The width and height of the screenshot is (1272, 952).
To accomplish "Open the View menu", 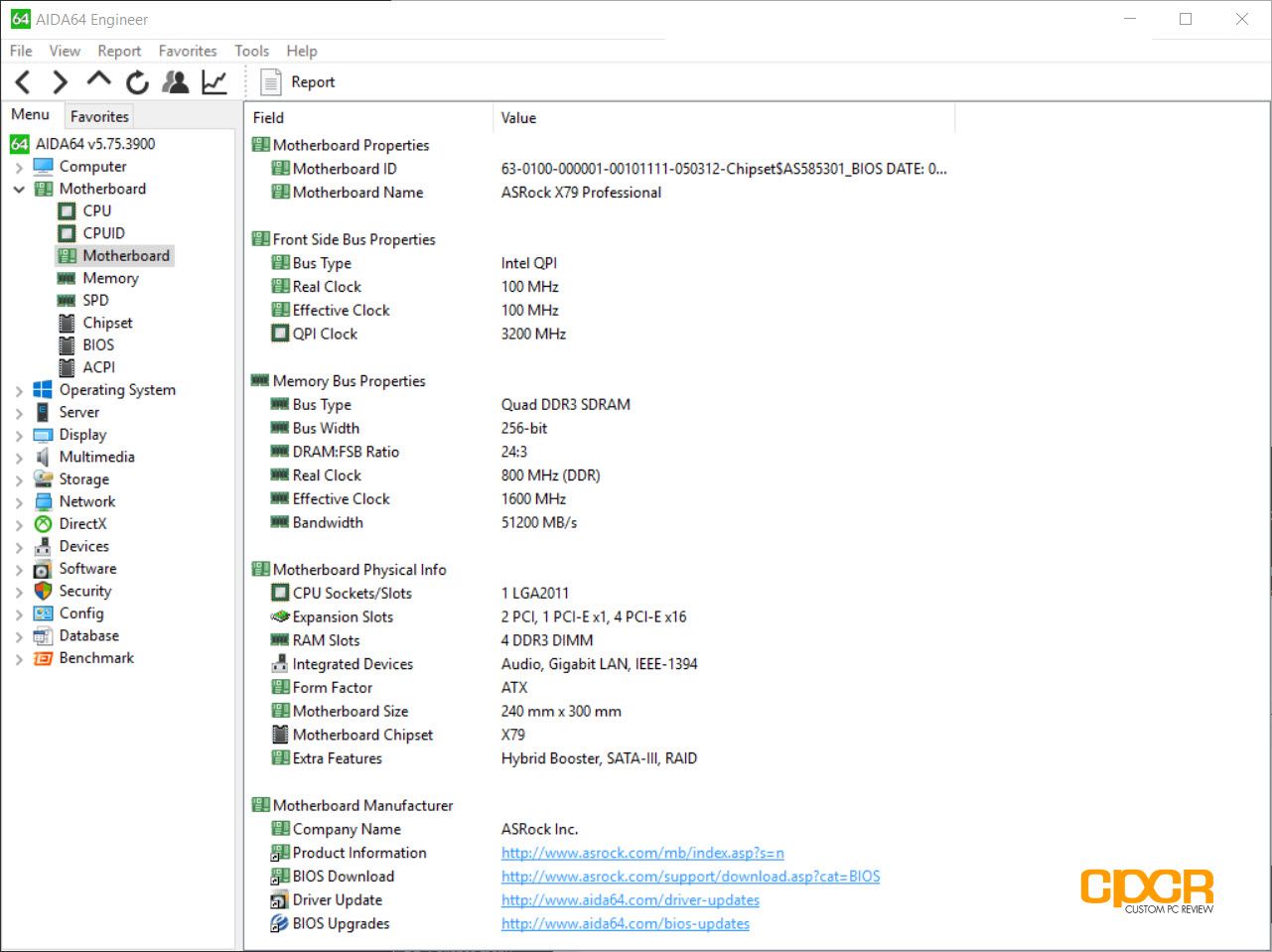I will [65, 51].
